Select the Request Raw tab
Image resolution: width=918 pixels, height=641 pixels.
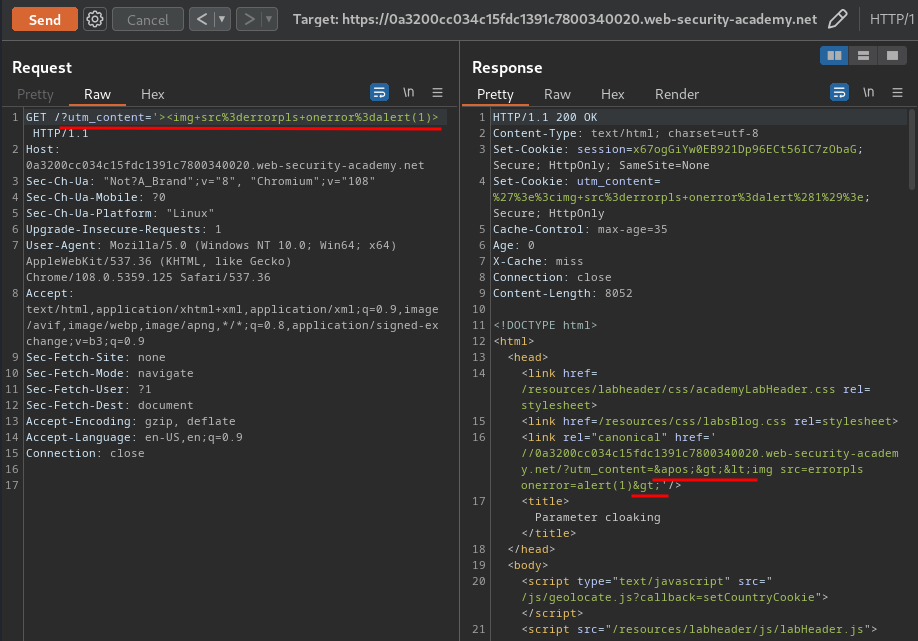[97, 94]
